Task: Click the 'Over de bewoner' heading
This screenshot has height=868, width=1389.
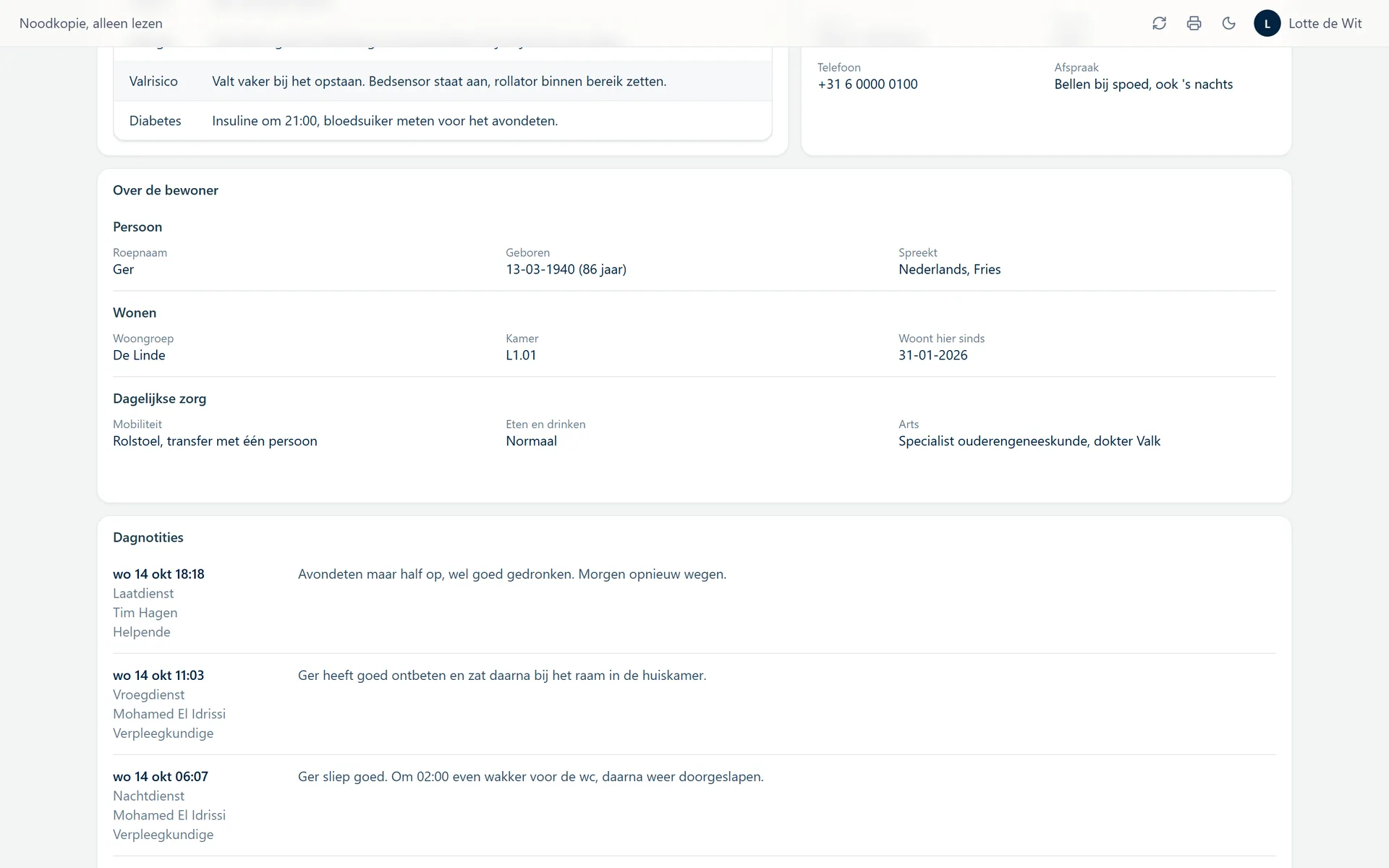Action: tap(166, 190)
